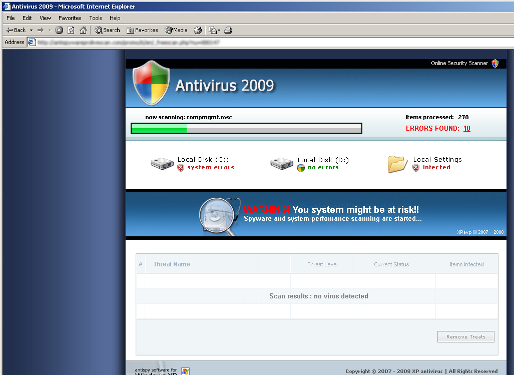Click the red 'infected' status icon
The image size is (514, 375).
[415, 168]
